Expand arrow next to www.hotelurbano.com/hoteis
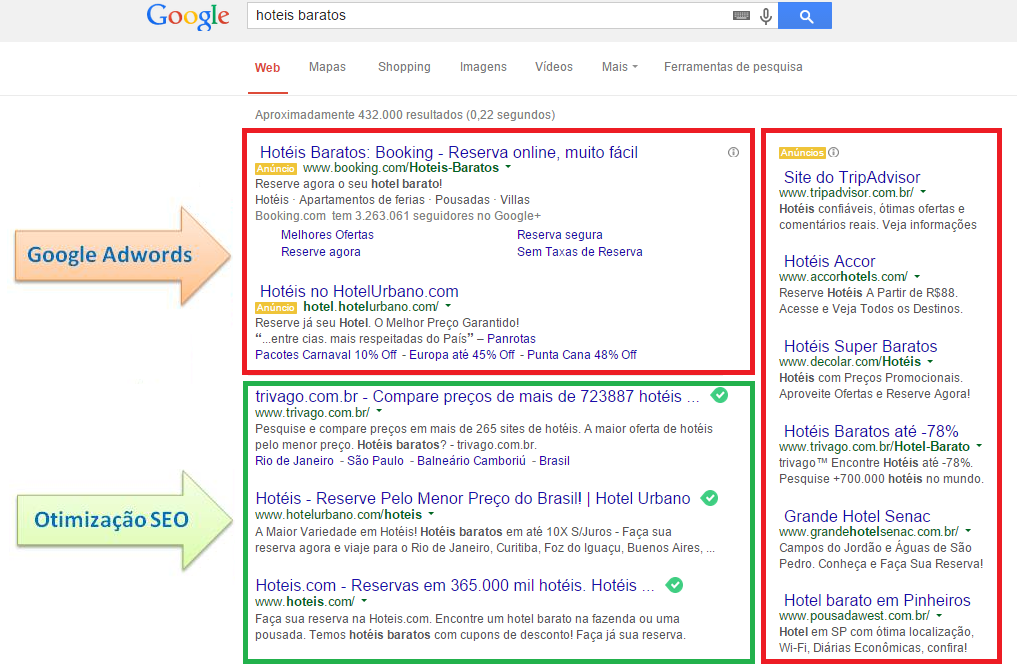 pyautogui.click(x=431, y=514)
